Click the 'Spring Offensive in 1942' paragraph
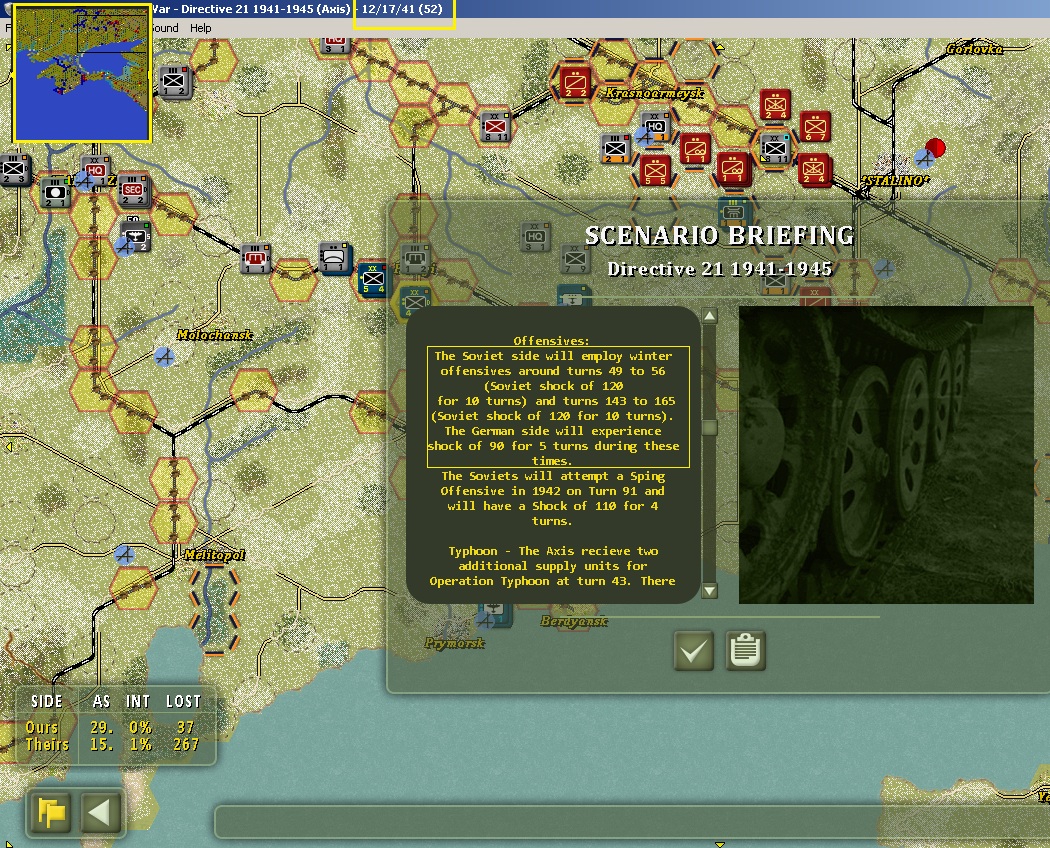The image size is (1050, 848). click(552, 498)
